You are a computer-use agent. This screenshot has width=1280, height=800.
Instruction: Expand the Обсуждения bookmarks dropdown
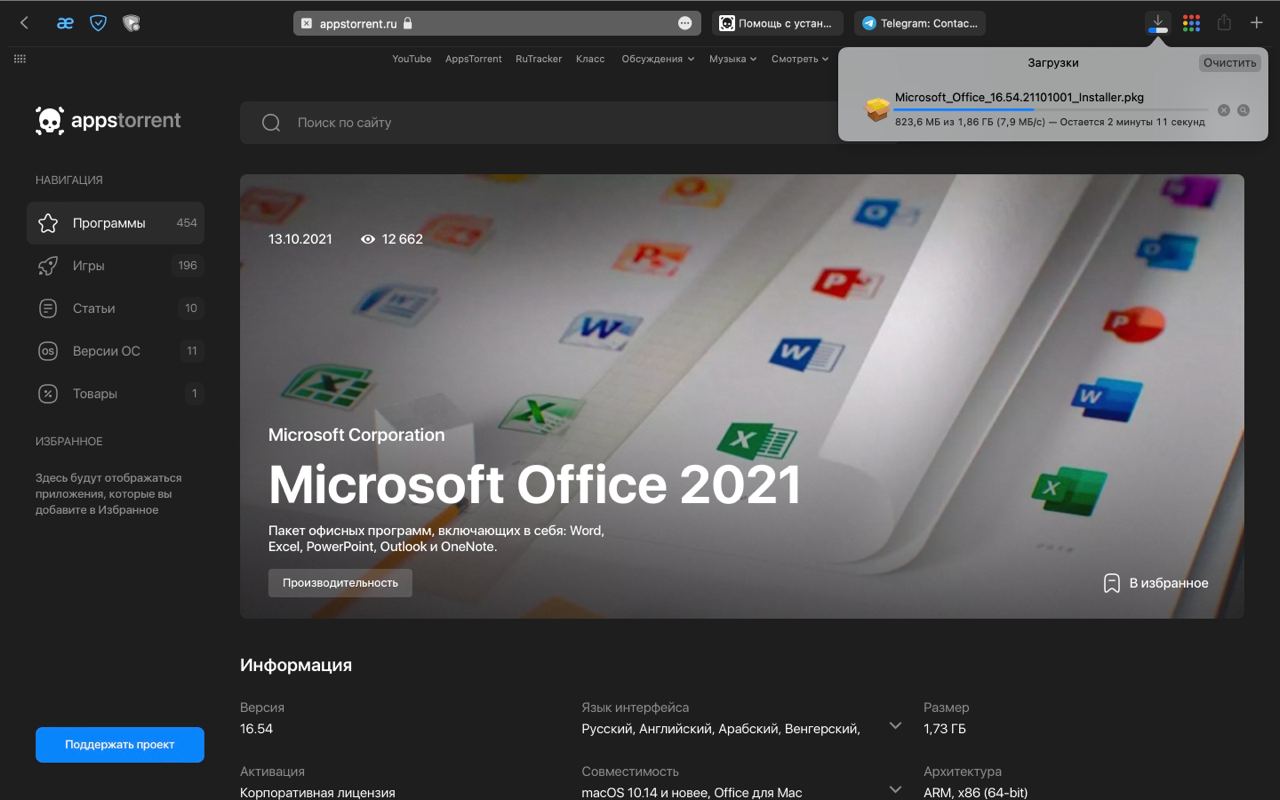(658, 59)
